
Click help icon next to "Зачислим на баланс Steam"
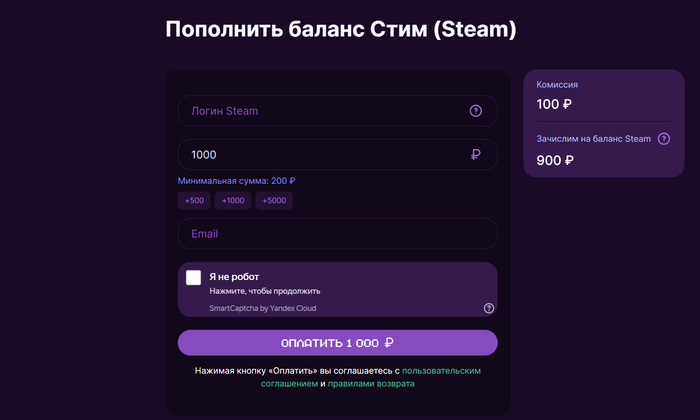[664, 139]
